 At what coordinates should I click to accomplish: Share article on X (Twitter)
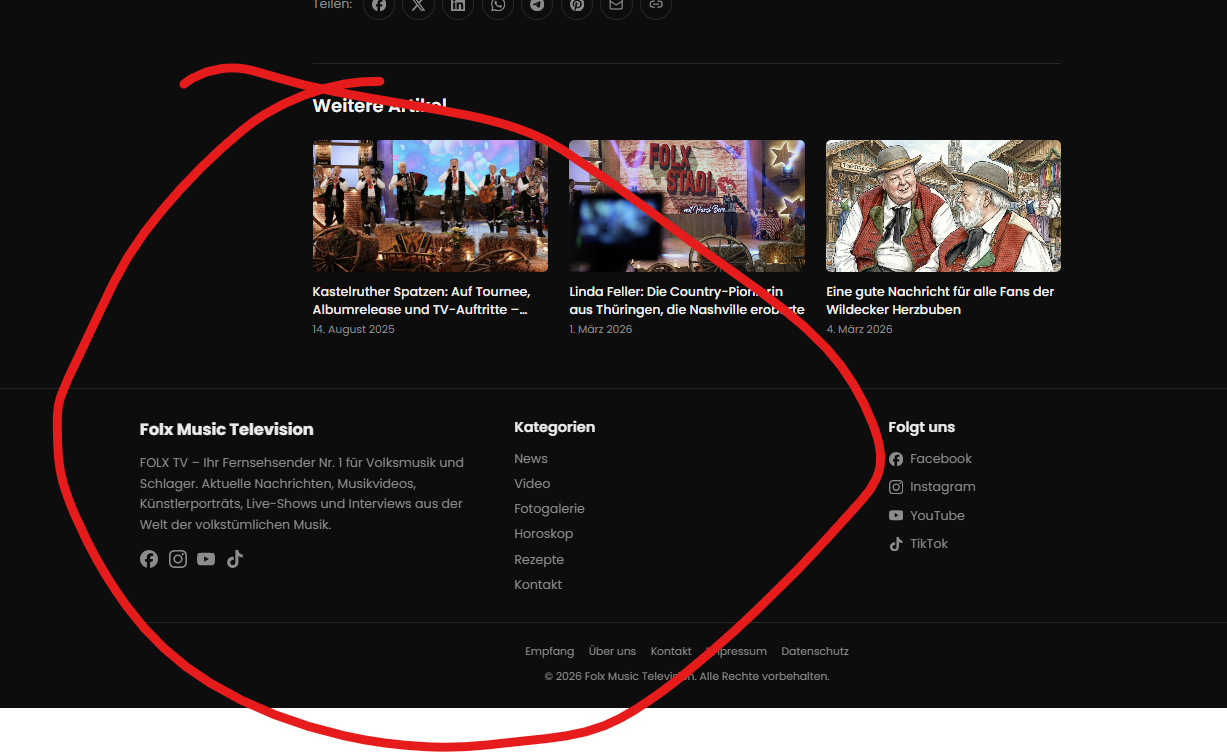[418, 5]
